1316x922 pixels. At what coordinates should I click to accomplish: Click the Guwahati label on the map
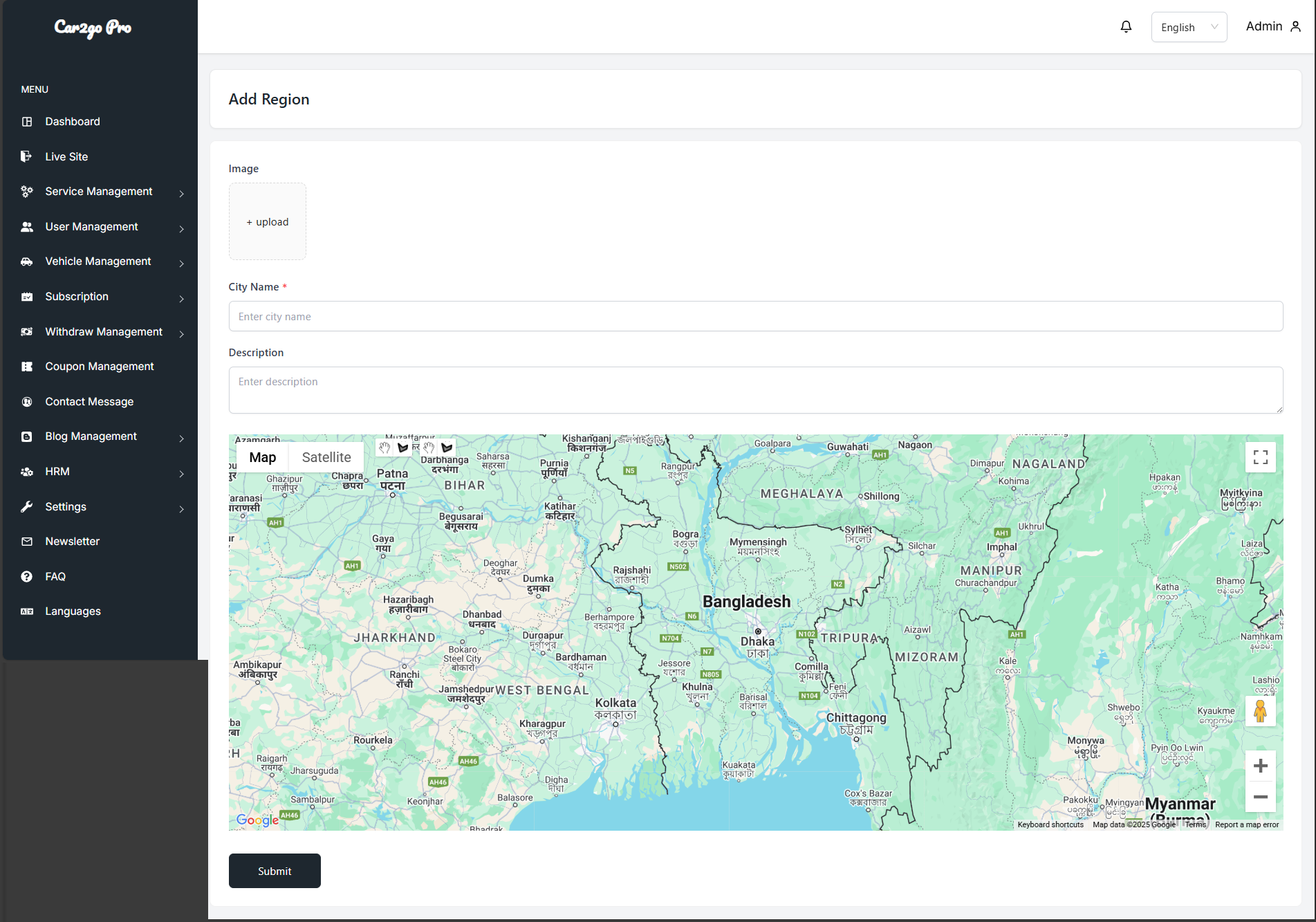click(848, 447)
